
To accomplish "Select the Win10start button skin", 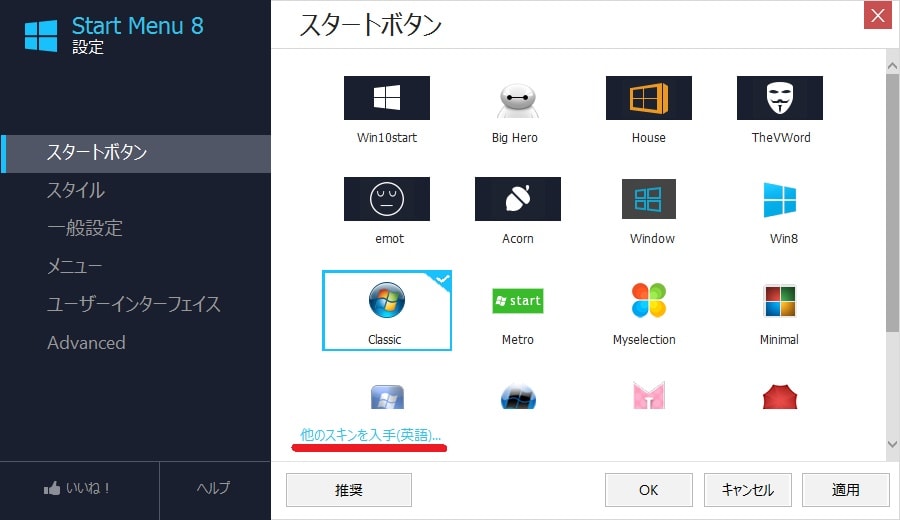I will pyautogui.click(x=387, y=98).
